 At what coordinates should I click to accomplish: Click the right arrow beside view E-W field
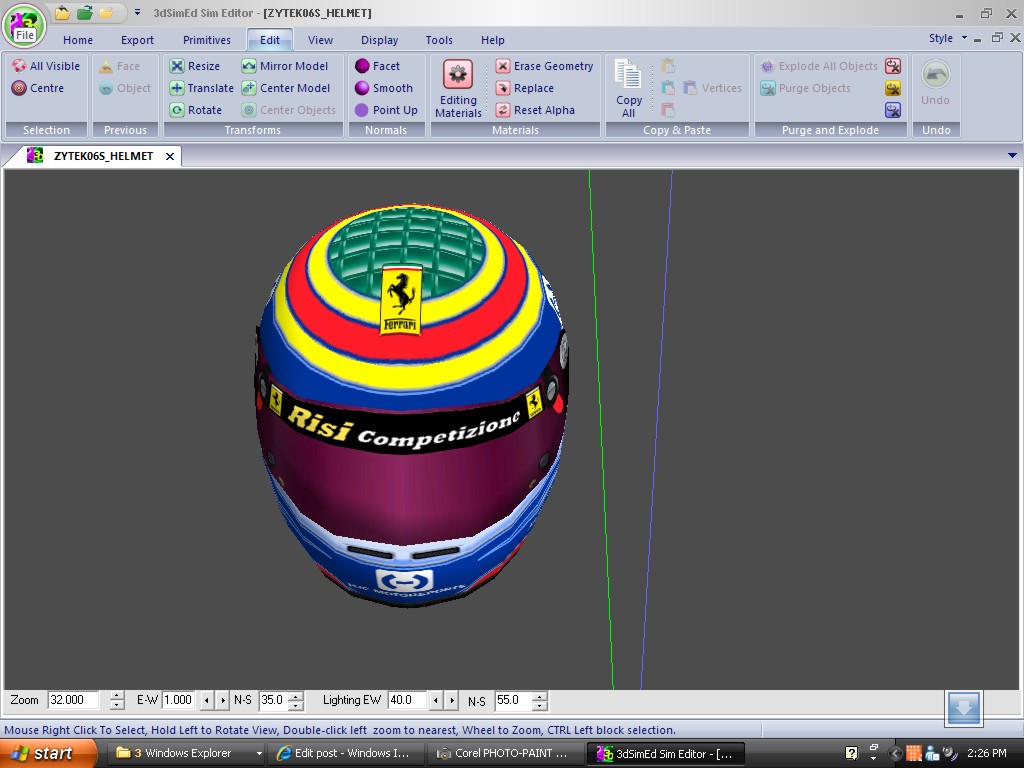click(223, 701)
